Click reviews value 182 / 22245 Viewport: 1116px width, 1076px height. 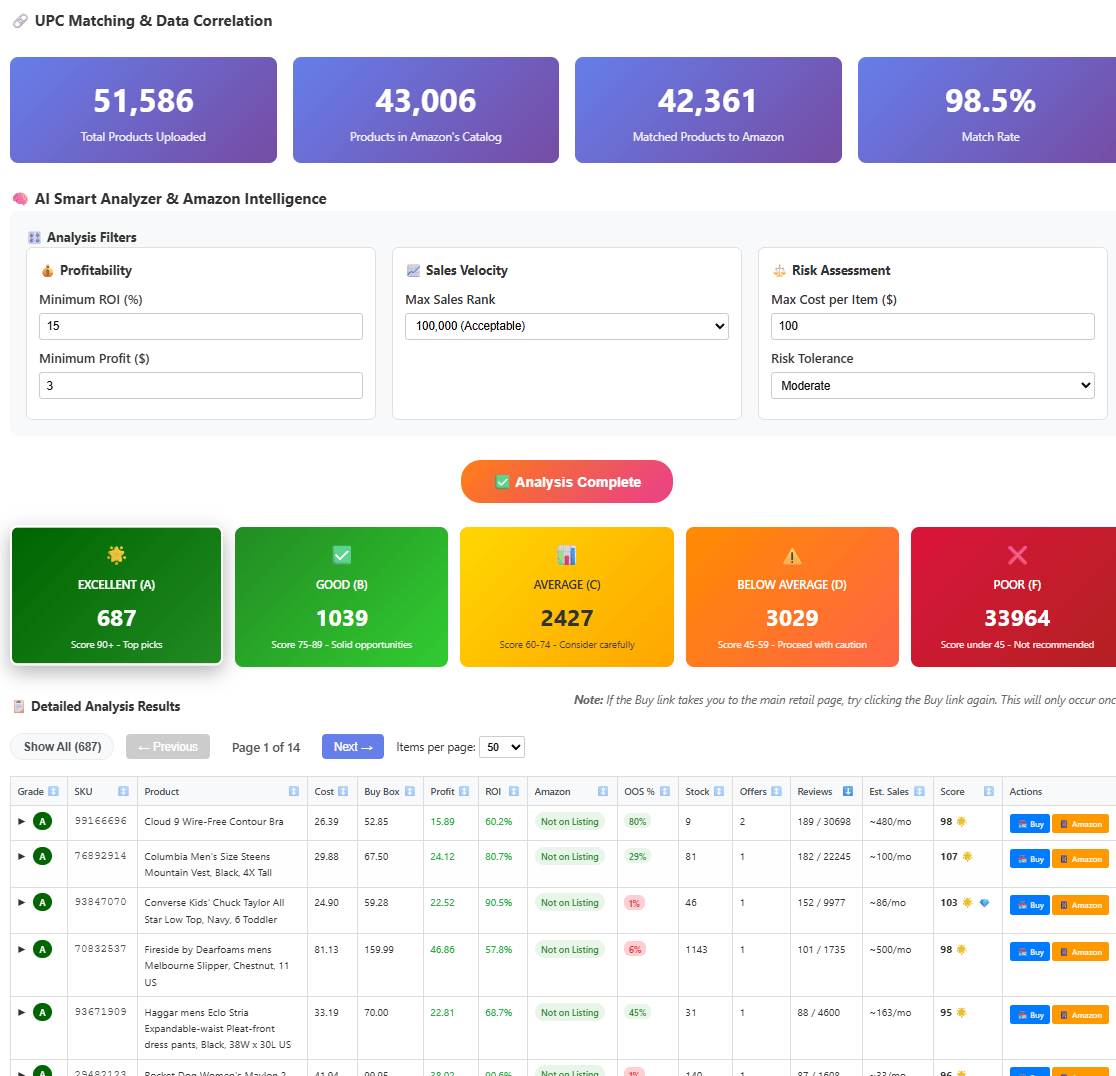pos(823,857)
